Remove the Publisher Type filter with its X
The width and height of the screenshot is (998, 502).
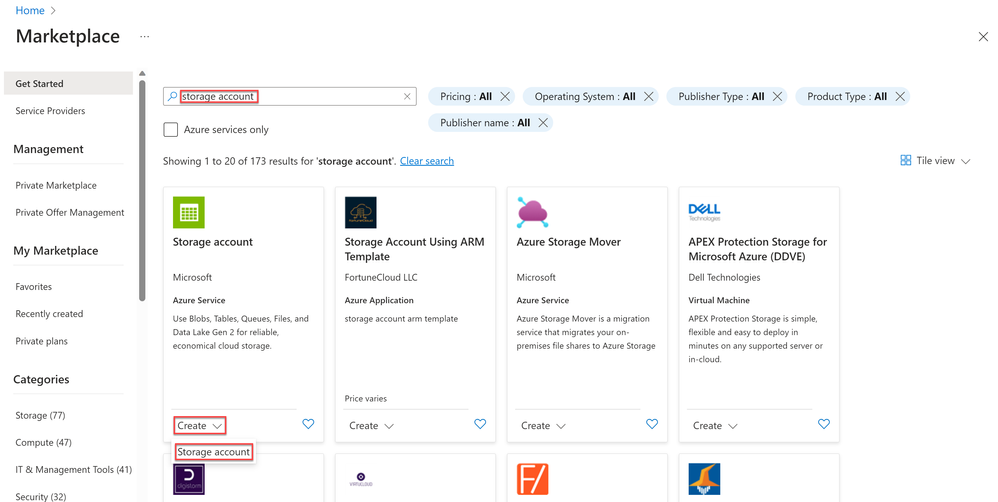point(777,97)
